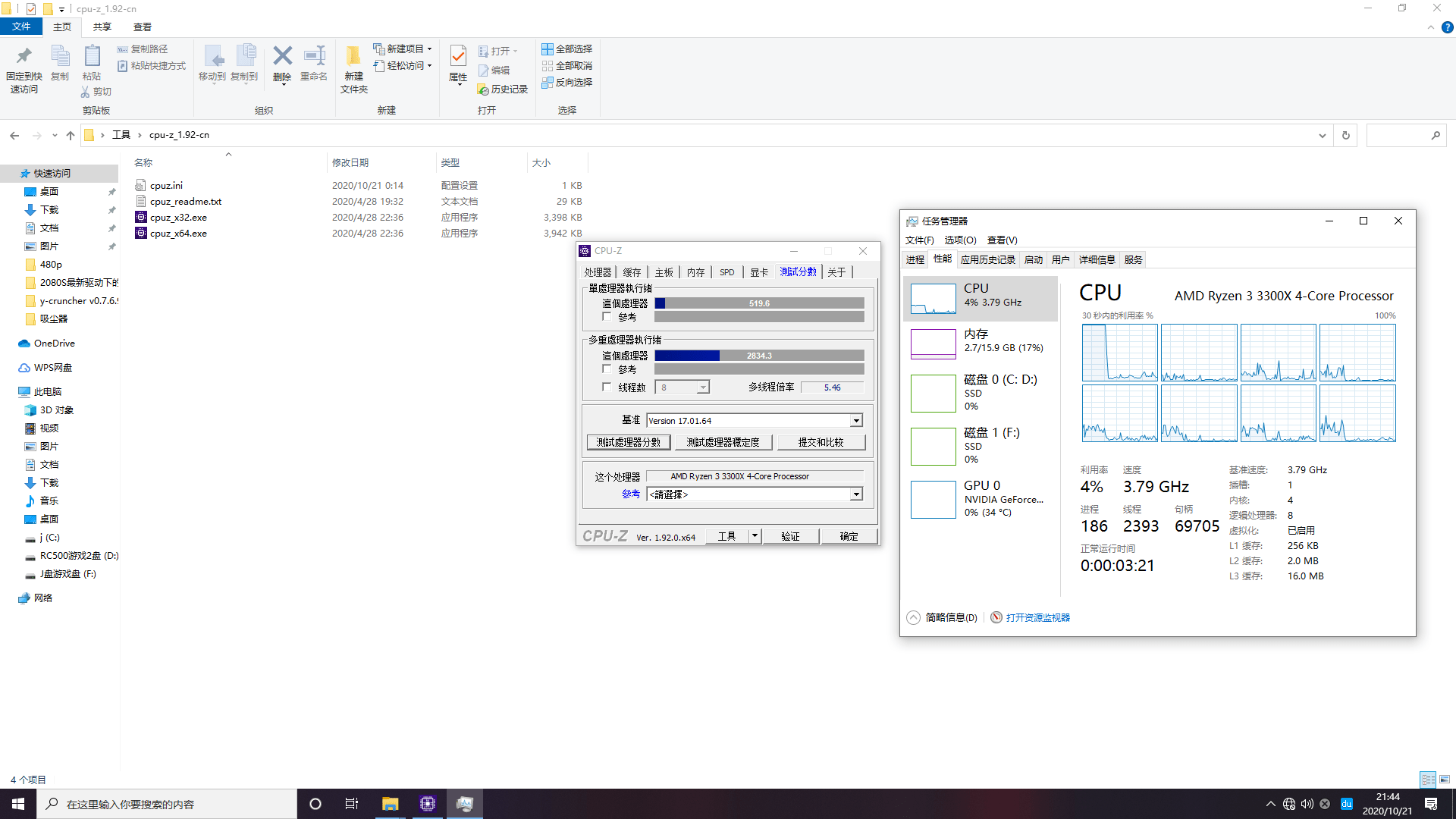The height and width of the screenshot is (819, 1456).
Task: Select GPU 0 panel in Task Manager
Action: click(x=980, y=499)
